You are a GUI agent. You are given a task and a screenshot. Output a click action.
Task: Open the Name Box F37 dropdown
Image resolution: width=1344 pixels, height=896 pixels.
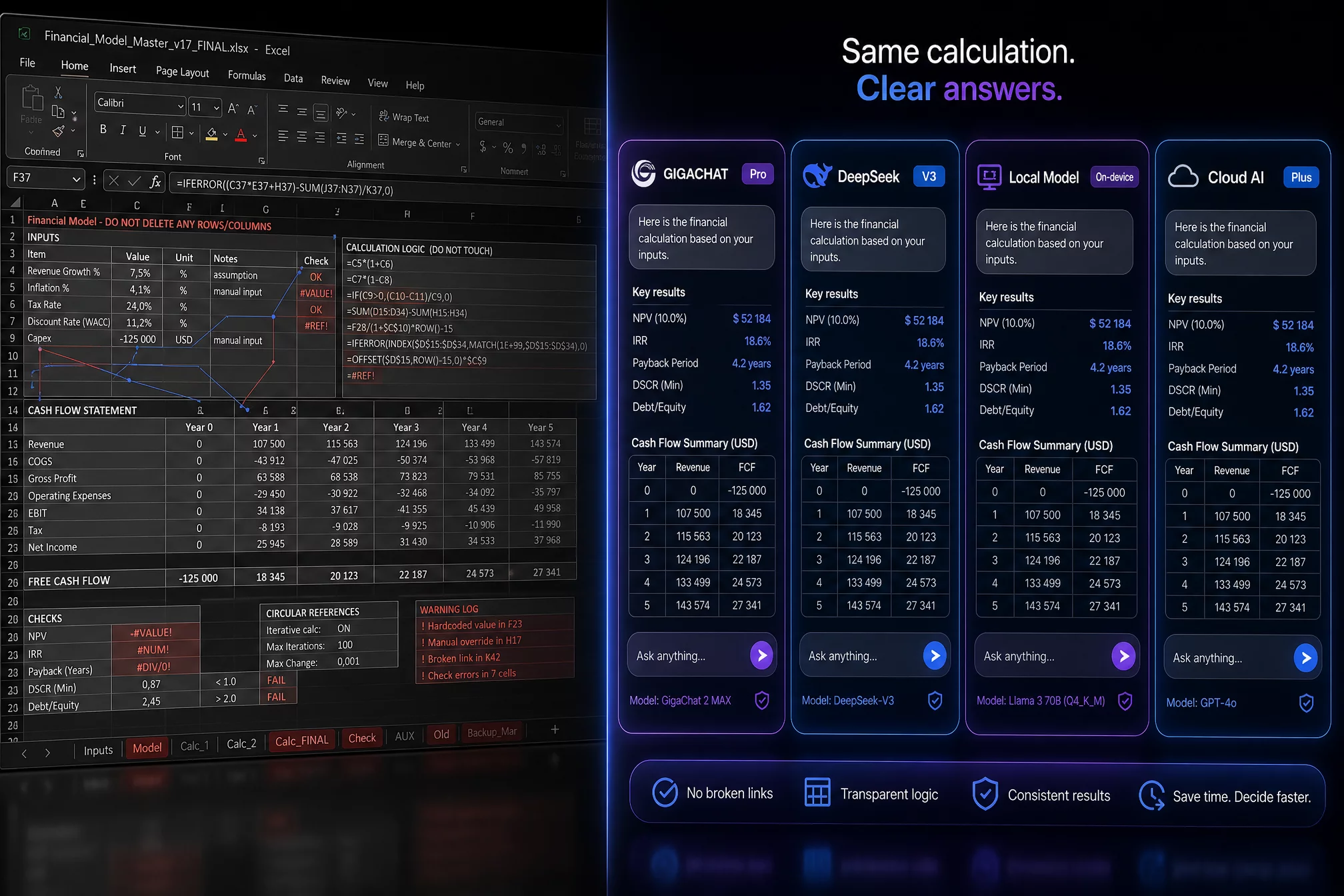coord(77,179)
